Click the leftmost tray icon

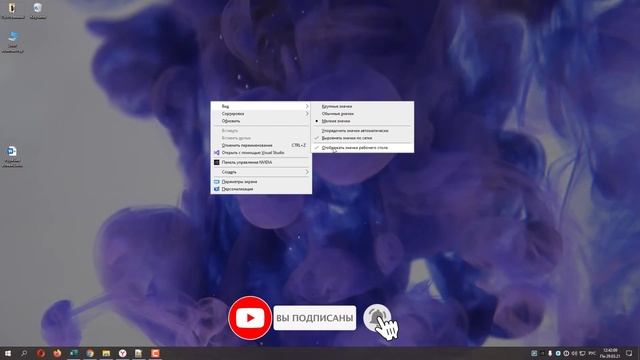pyautogui.click(x=534, y=353)
